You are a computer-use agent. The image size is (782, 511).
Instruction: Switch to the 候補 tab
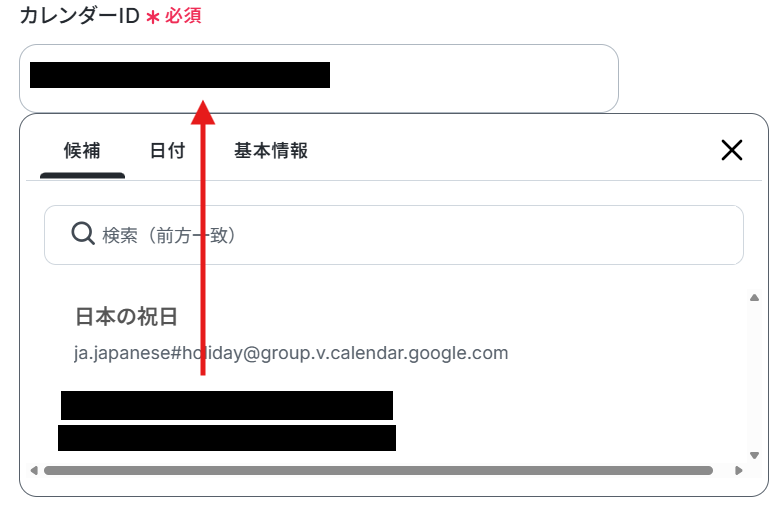tap(82, 151)
